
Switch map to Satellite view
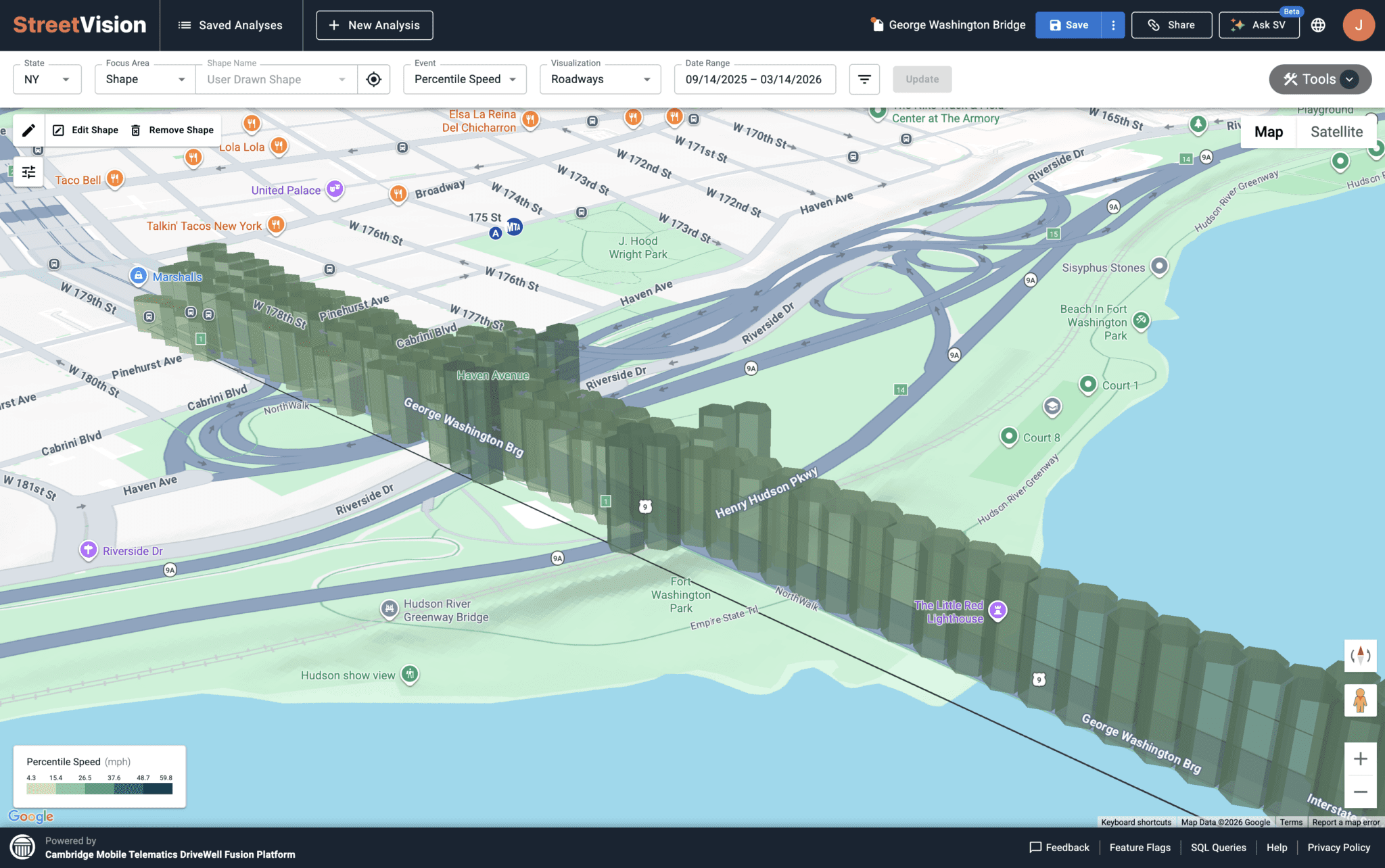[x=1336, y=132]
